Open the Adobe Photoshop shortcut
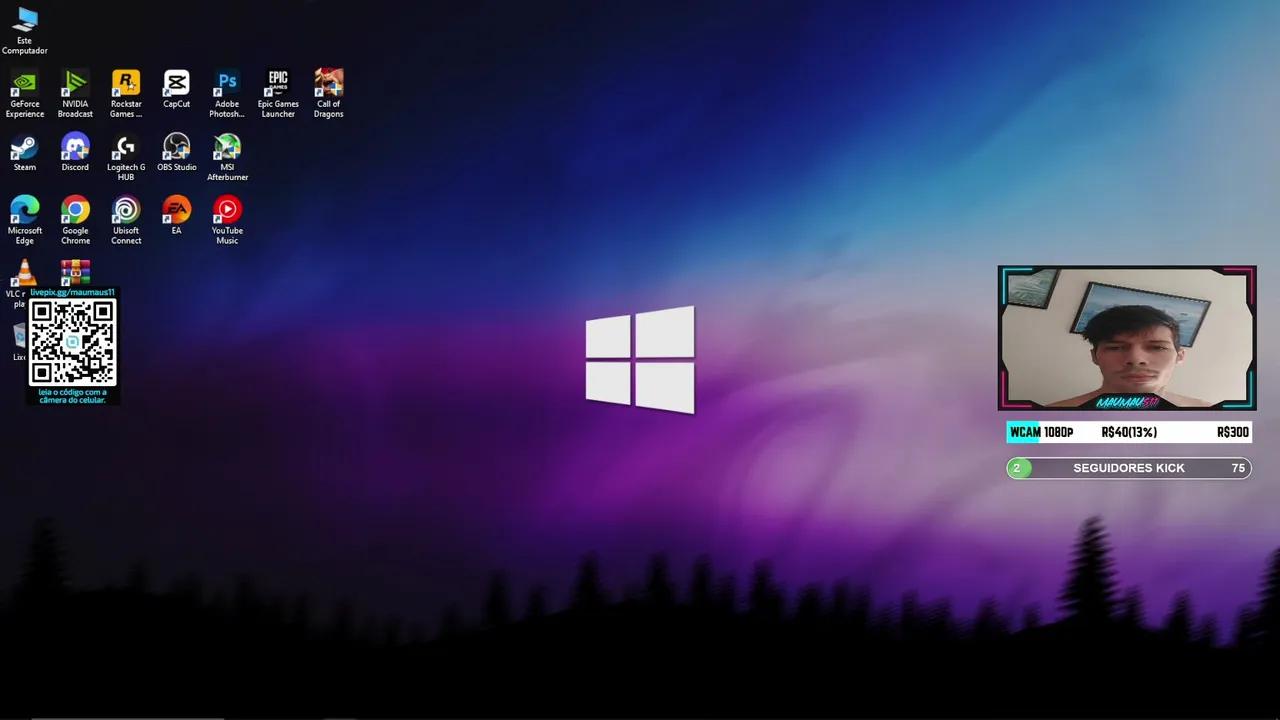1280x720 pixels. click(227, 94)
